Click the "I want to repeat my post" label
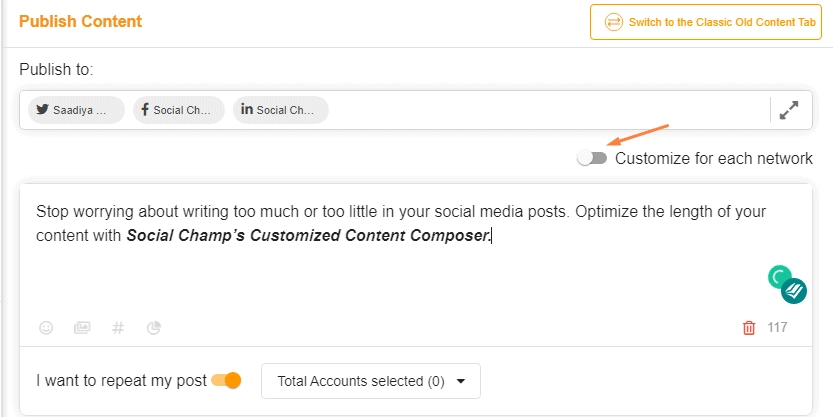This screenshot has height=417, width=833. tap(121, 381)
